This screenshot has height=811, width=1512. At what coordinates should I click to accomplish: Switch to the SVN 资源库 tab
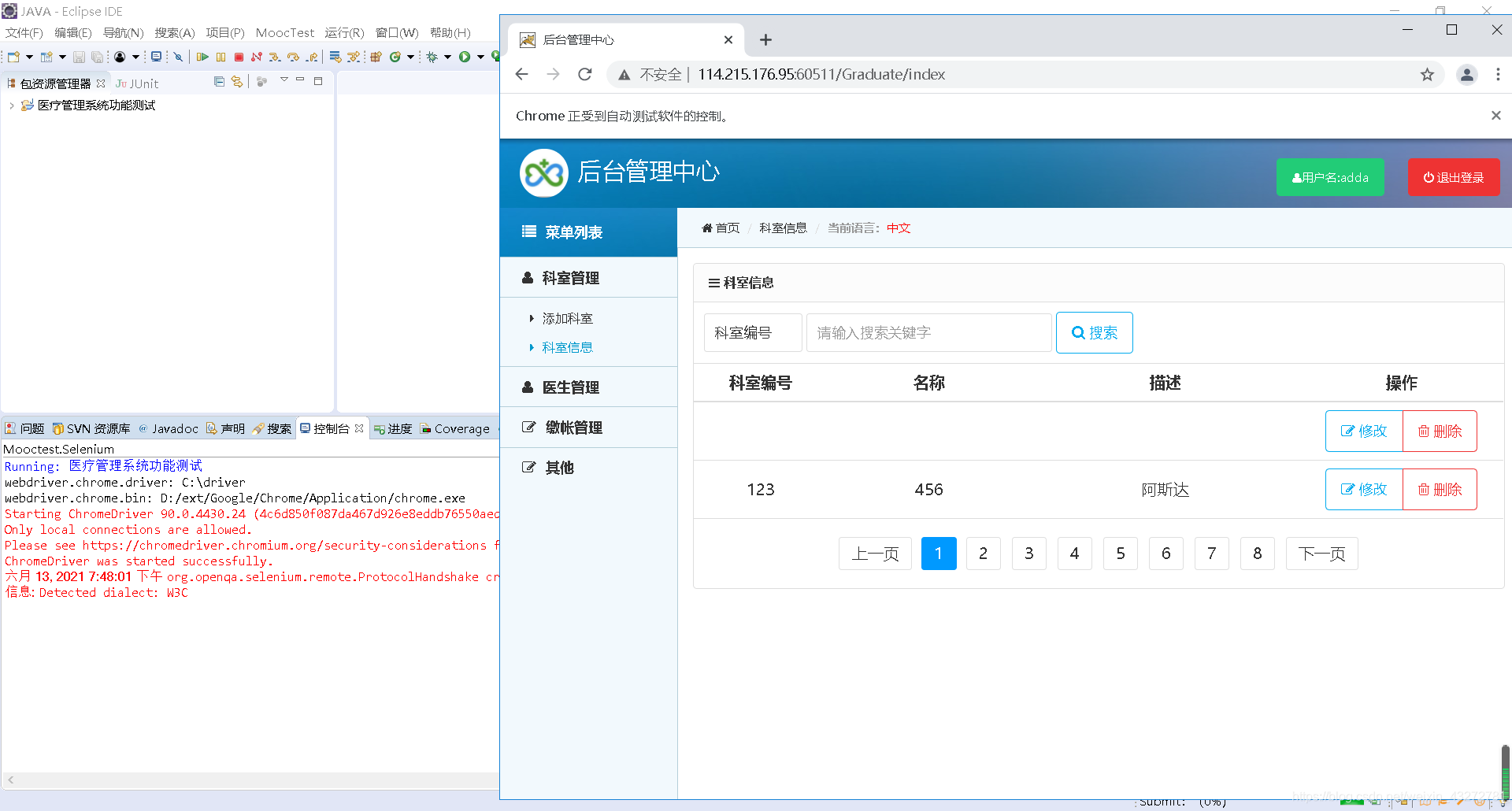tap(91, 428)
